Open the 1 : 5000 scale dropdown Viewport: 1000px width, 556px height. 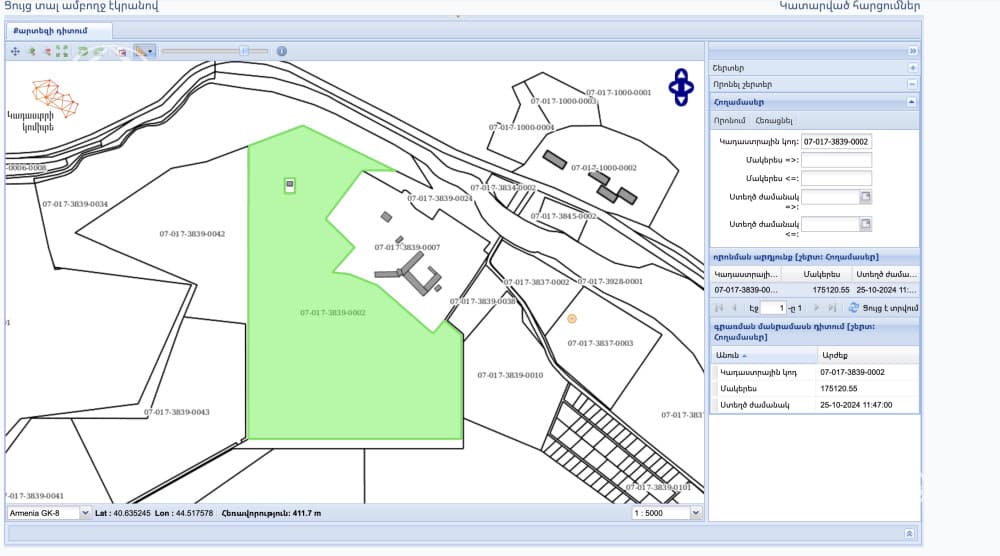pos(696,513)
